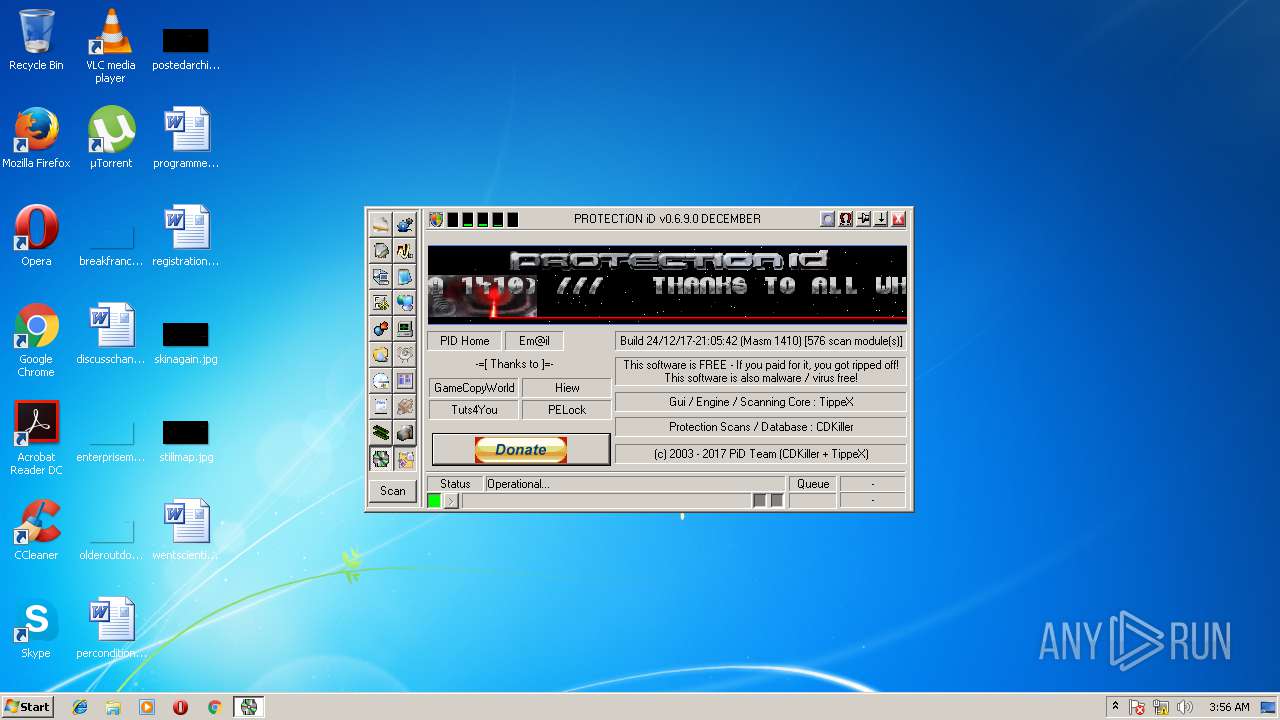
Task: Click the yellow Donate button
Action: [521, 450]
